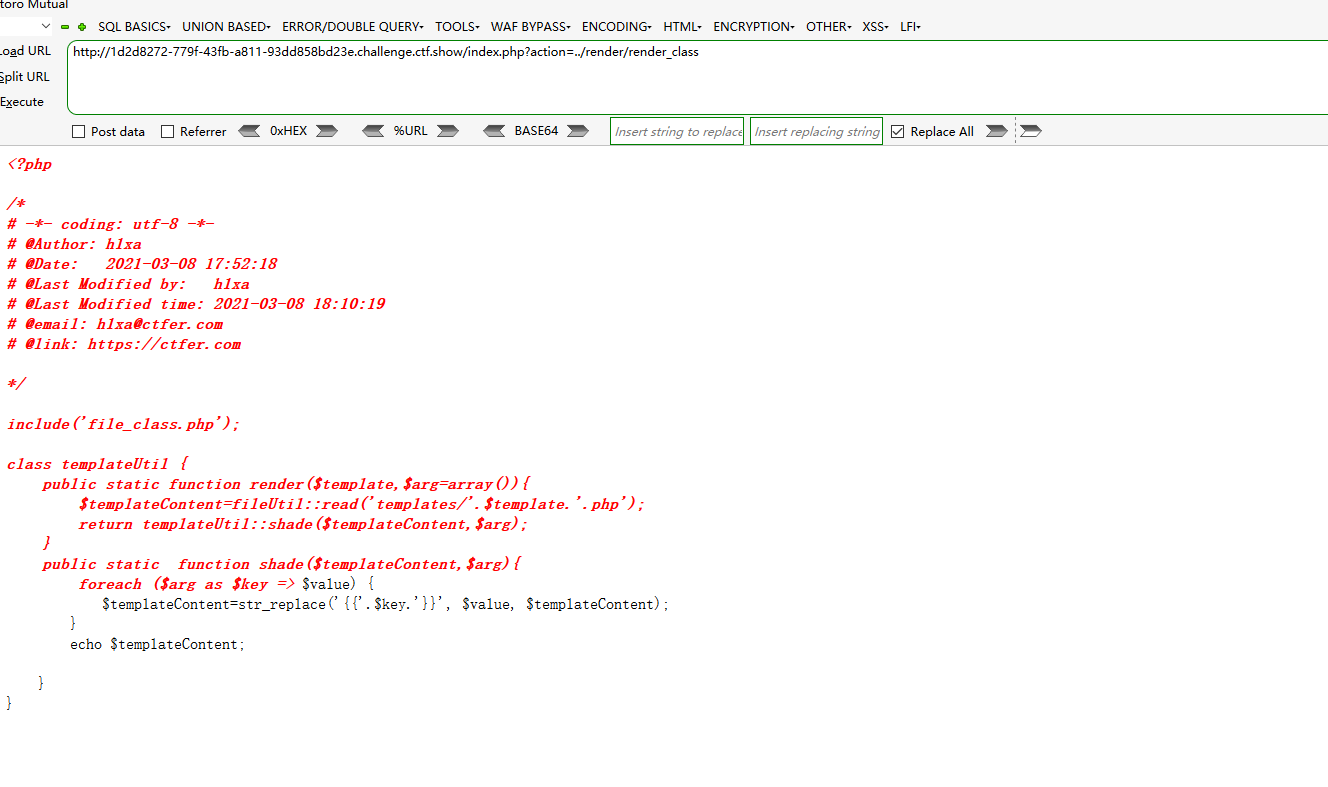Focus the Insert string to replace field
1328x787 pixels.
(677, 130)
